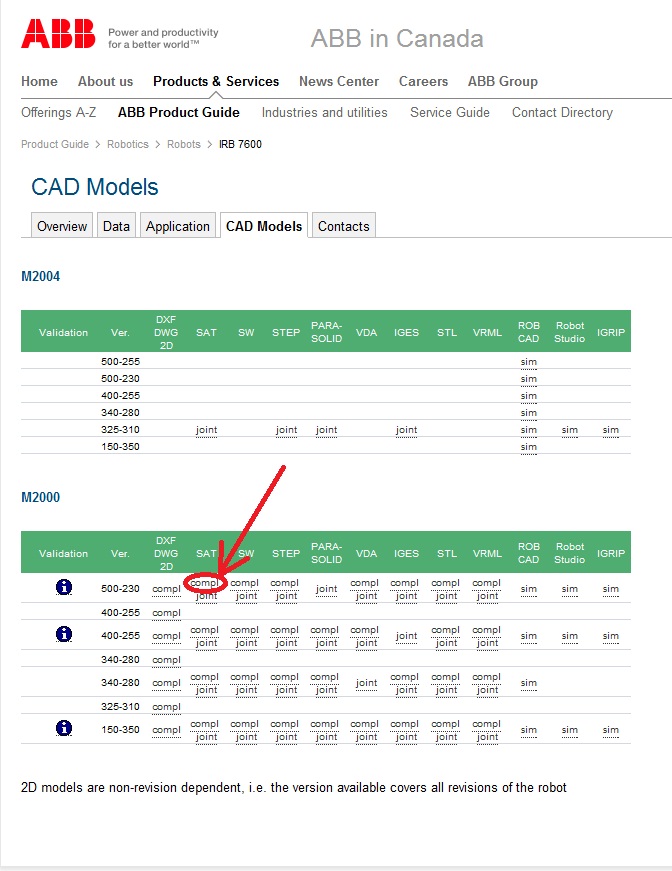Download M2004 325-310 RobotStudio sim

[x=569, y=430]
